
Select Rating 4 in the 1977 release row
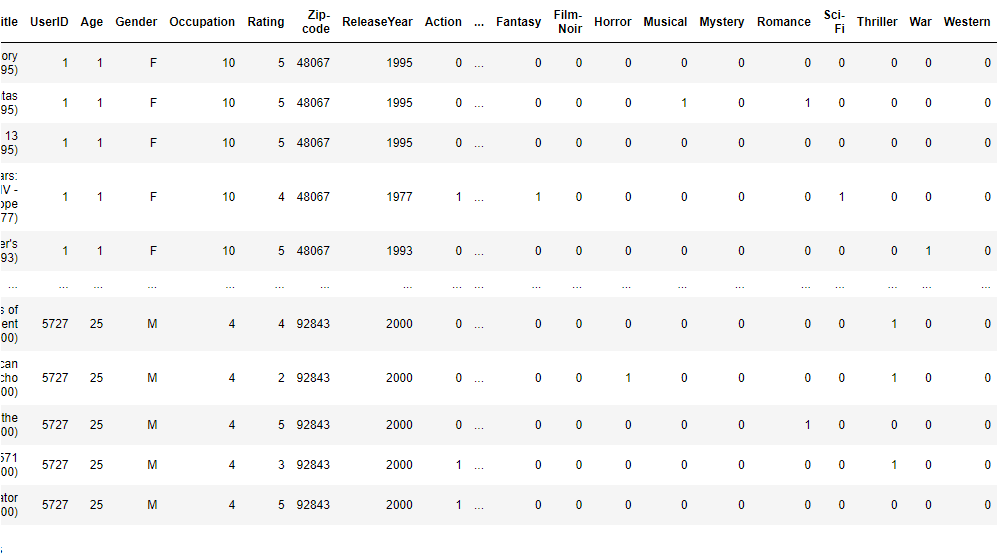pyautogui.click(x=281, y=197)
